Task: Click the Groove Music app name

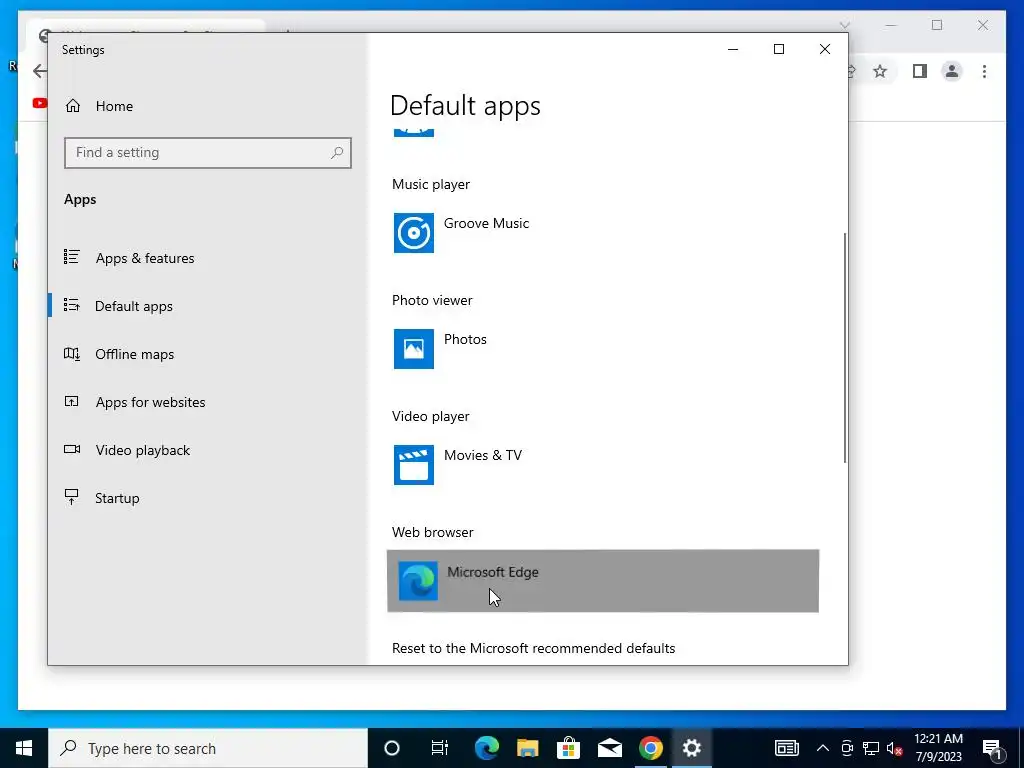Action: pyautogui.click(x=487, y=223)
